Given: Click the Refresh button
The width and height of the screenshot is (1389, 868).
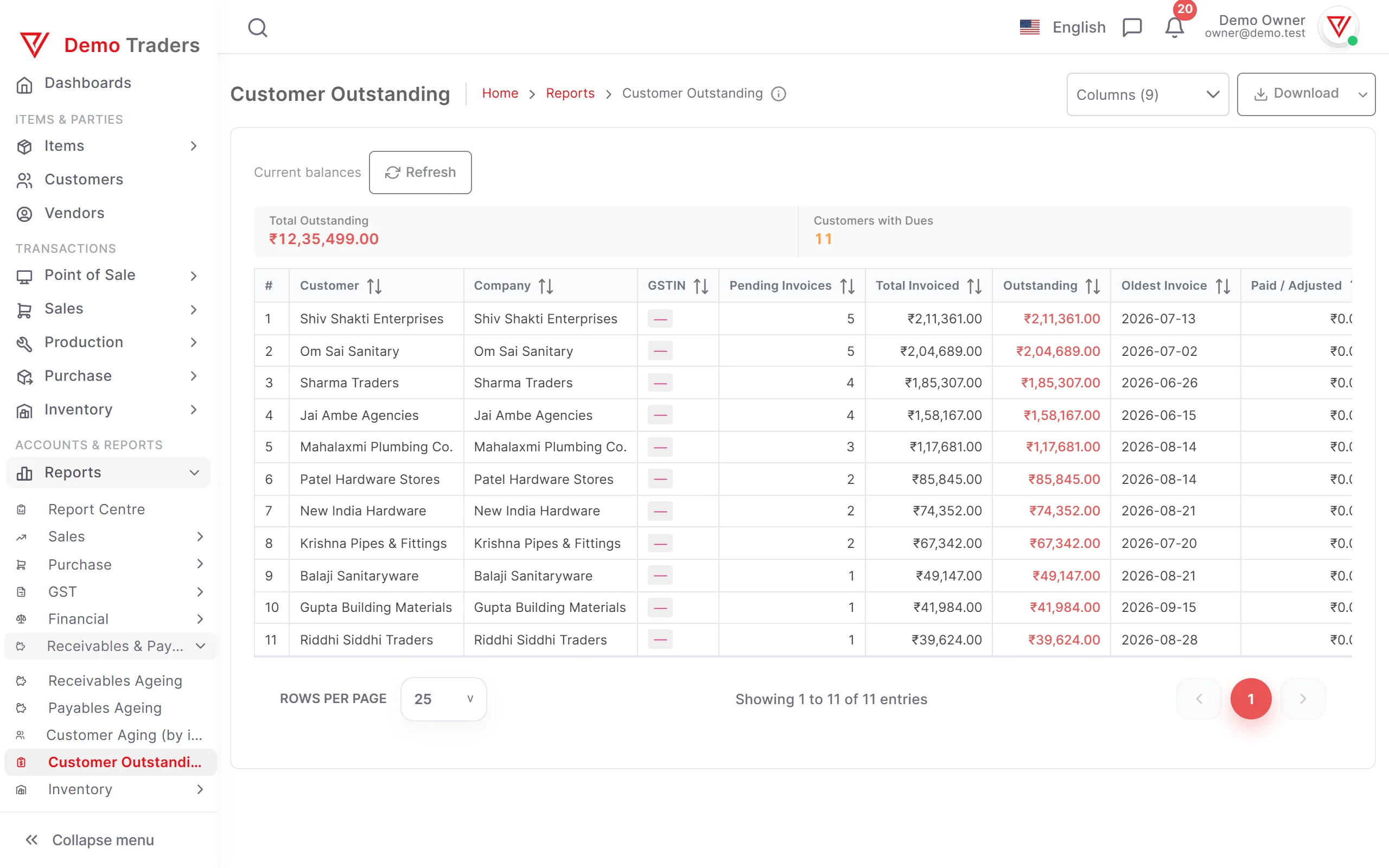Looking at the screenshot, I should tap(420, 172).
